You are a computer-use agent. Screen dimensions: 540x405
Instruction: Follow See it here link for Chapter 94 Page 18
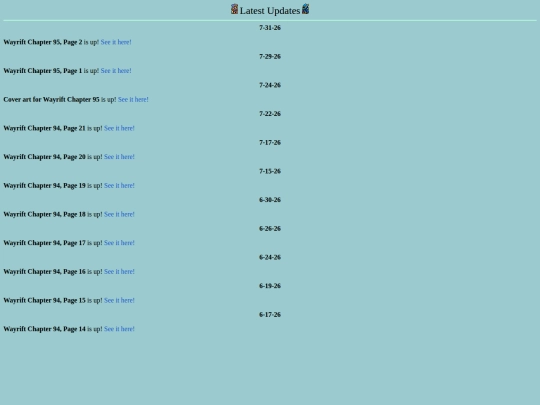coord(119,214)
